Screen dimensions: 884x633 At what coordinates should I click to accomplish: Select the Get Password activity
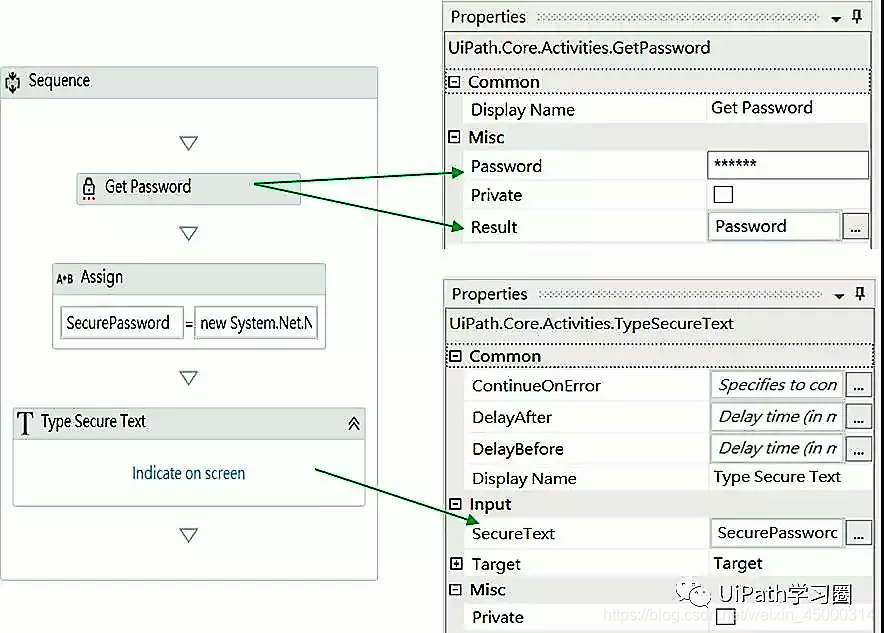pyautogui.click(x=188, y=188)
